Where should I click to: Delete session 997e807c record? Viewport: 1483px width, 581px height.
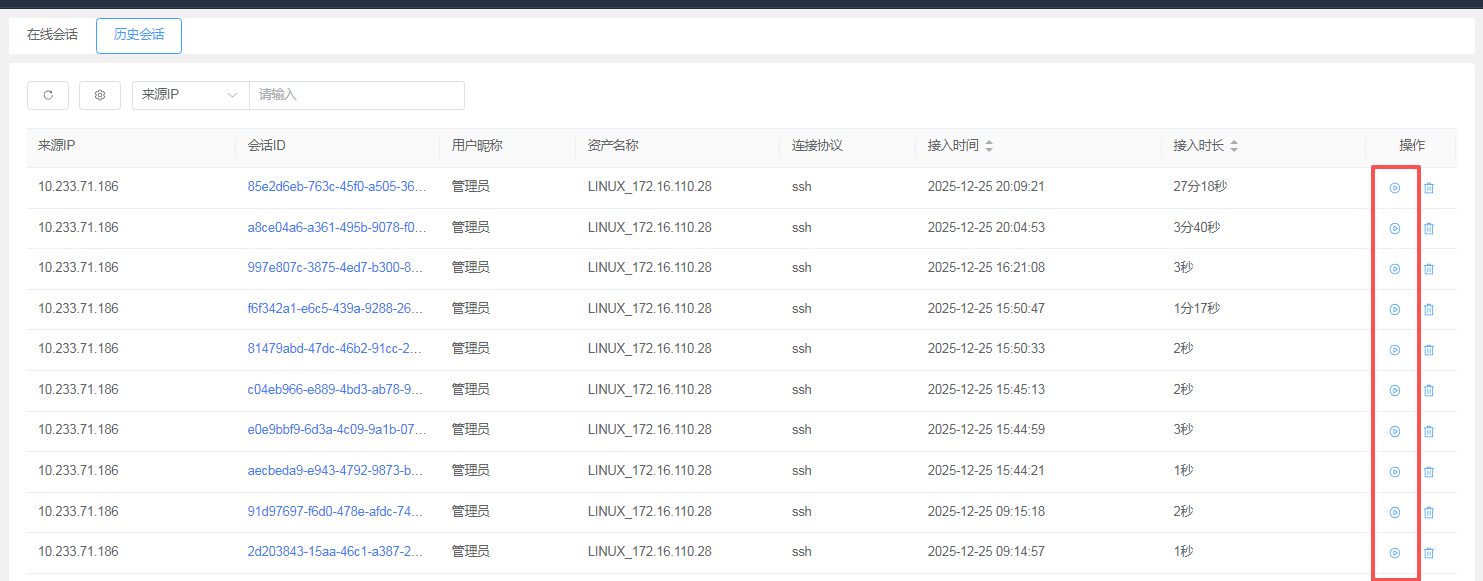coord(1429,269)
